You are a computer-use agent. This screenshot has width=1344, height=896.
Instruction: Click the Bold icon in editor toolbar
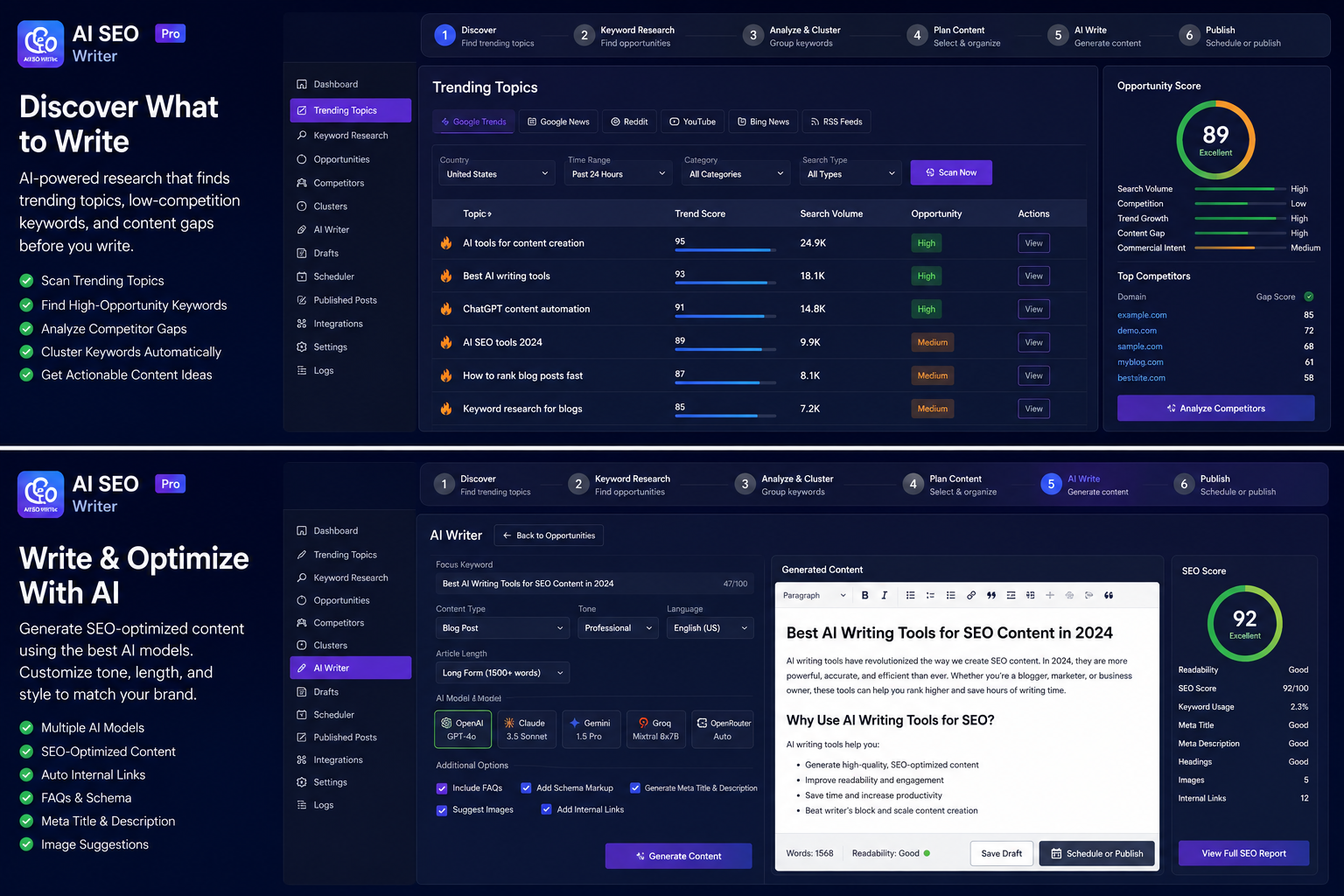tap(864, 595)
